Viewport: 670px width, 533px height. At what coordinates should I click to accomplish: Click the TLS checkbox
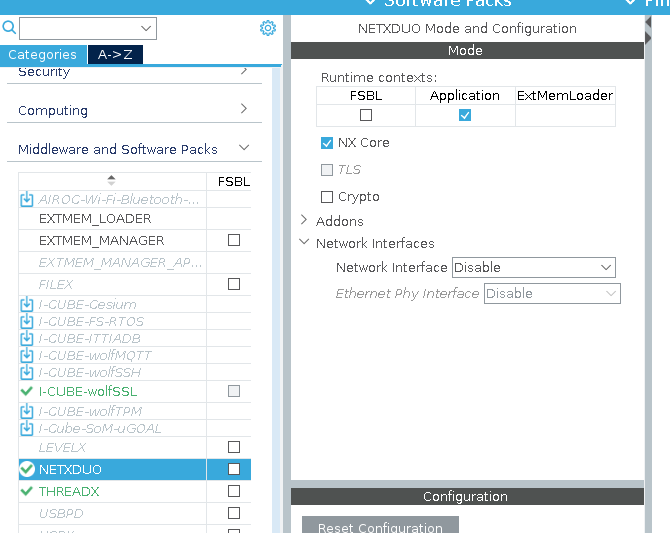[x=327, y=170]
